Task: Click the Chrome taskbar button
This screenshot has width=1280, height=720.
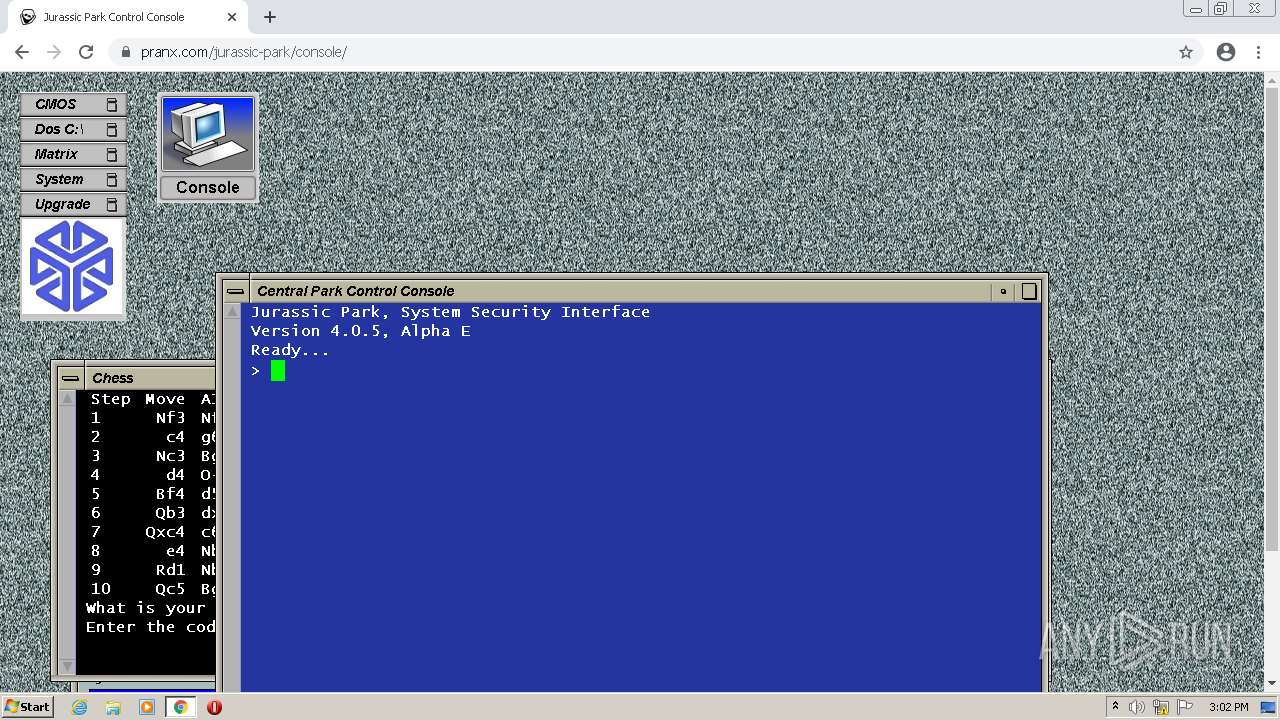Action: [x=180, y=707]
